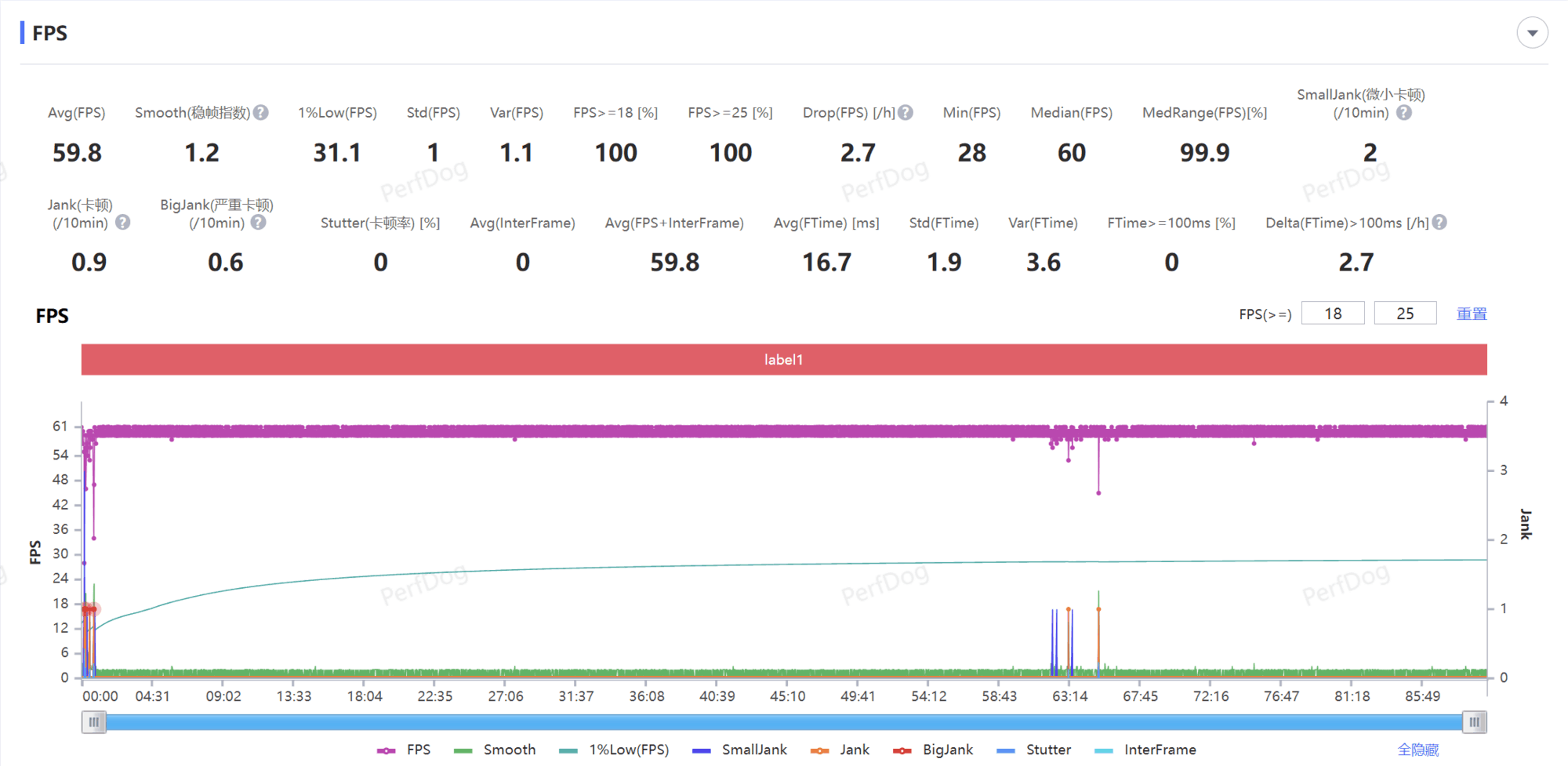This screenshot has height=766, width=1568.
Task: Toggle Stutter series in legend
Action: point(1033,750)
